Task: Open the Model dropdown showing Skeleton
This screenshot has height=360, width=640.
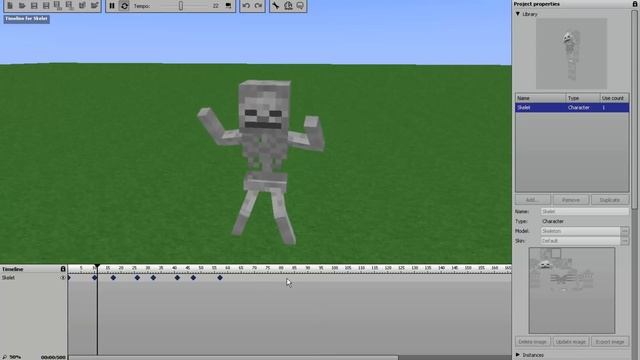Action: pyautogui.click(x=580, y=231)
